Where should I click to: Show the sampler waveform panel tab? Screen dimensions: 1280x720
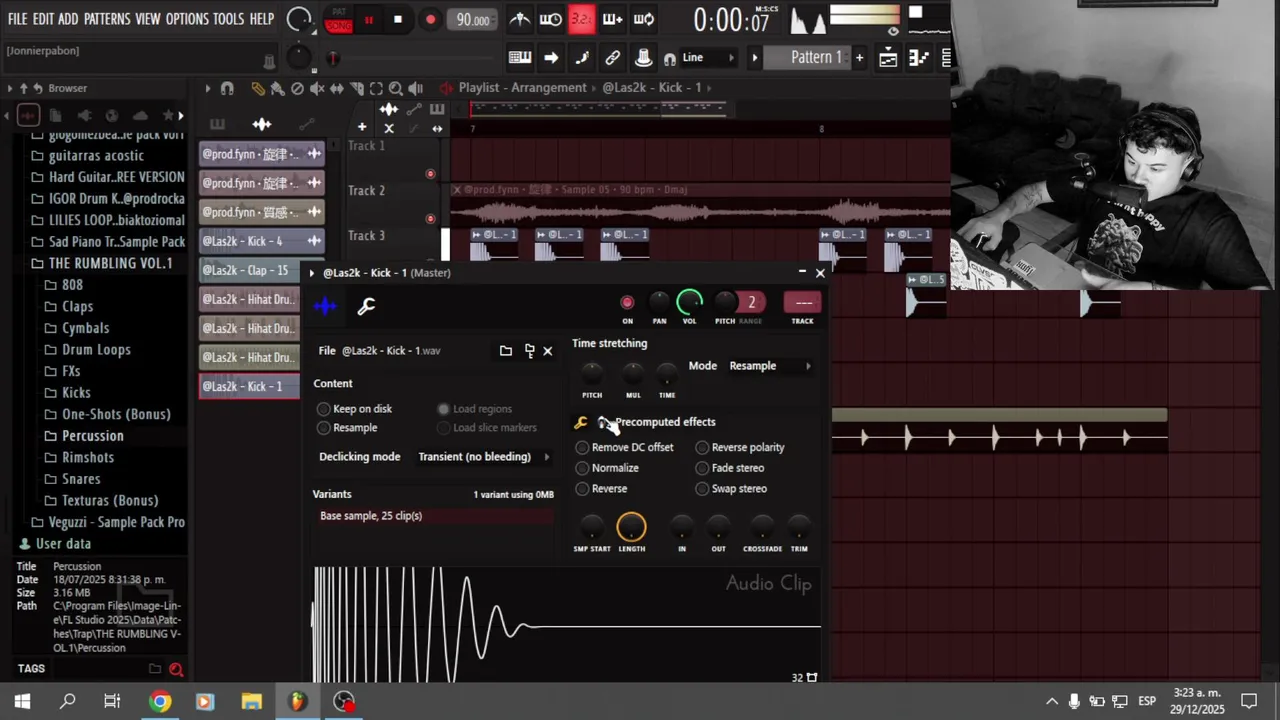[325, 306]
